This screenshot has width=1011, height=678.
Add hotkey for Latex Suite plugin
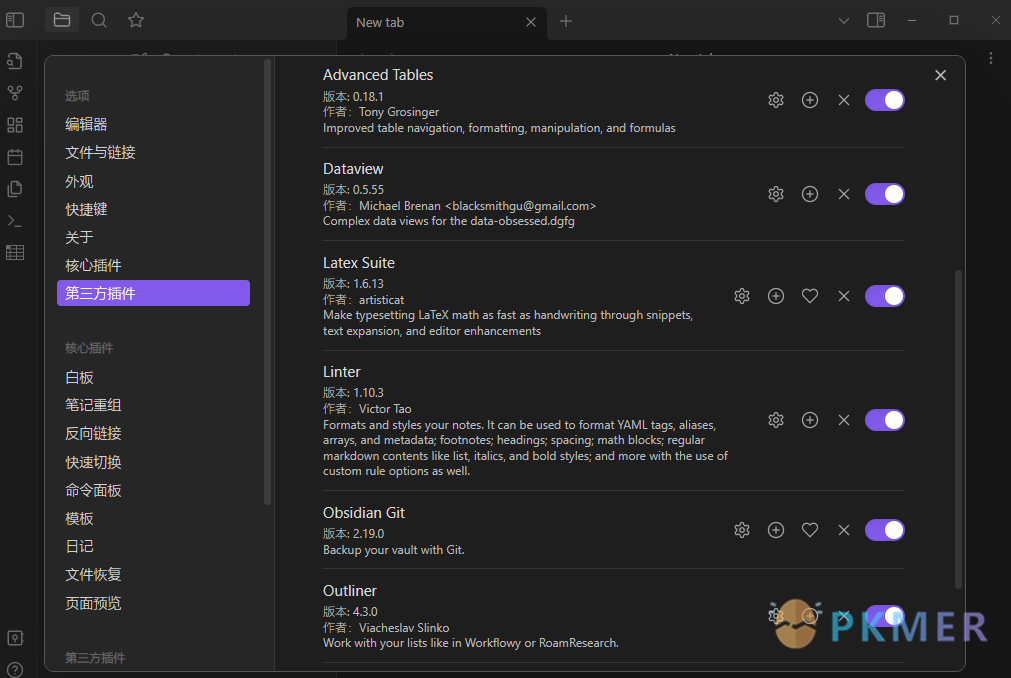click(776, 296)
